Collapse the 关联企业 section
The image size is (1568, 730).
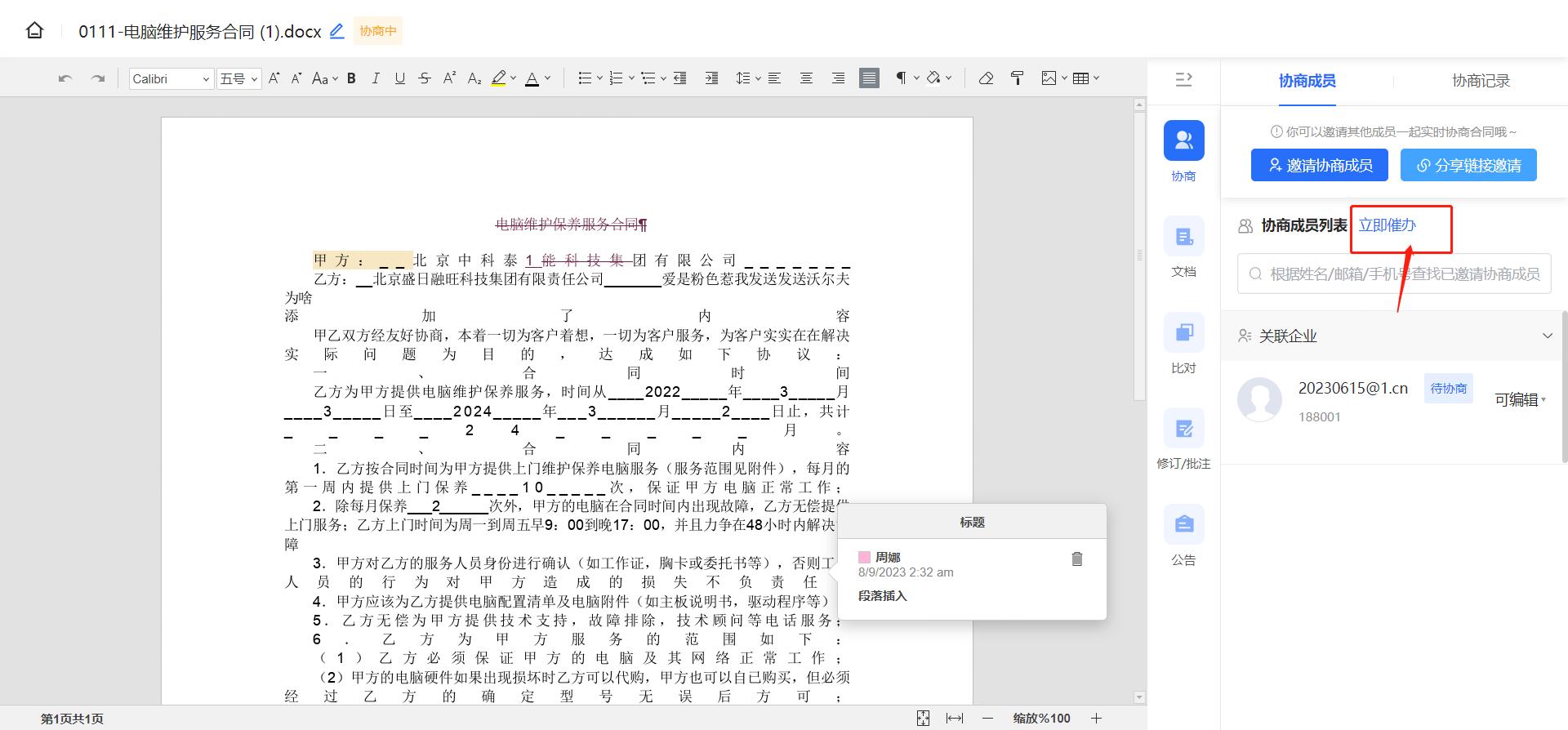point(1547,336)
